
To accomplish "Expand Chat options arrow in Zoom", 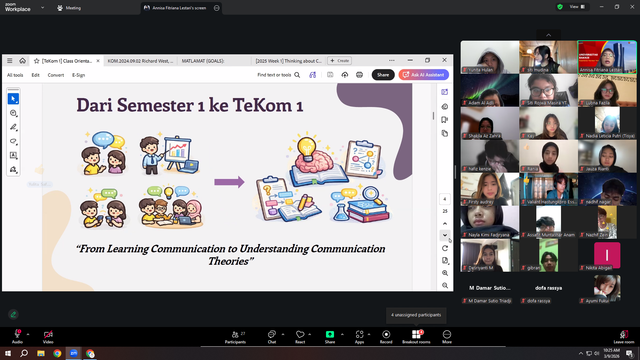I will [283, 334].
